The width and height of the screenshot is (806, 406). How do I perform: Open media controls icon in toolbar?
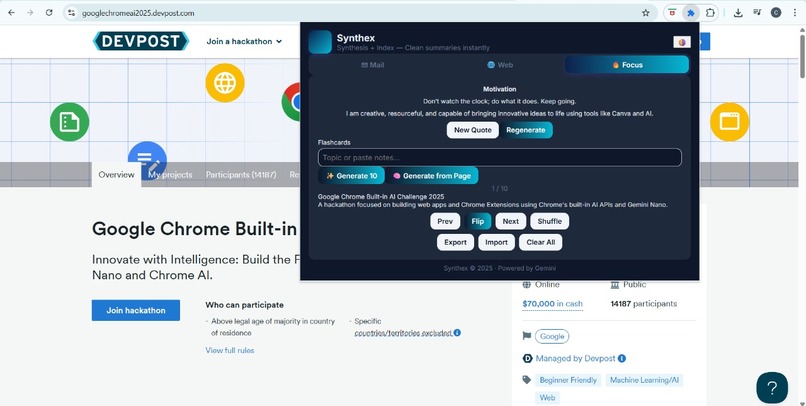[757, 13]
